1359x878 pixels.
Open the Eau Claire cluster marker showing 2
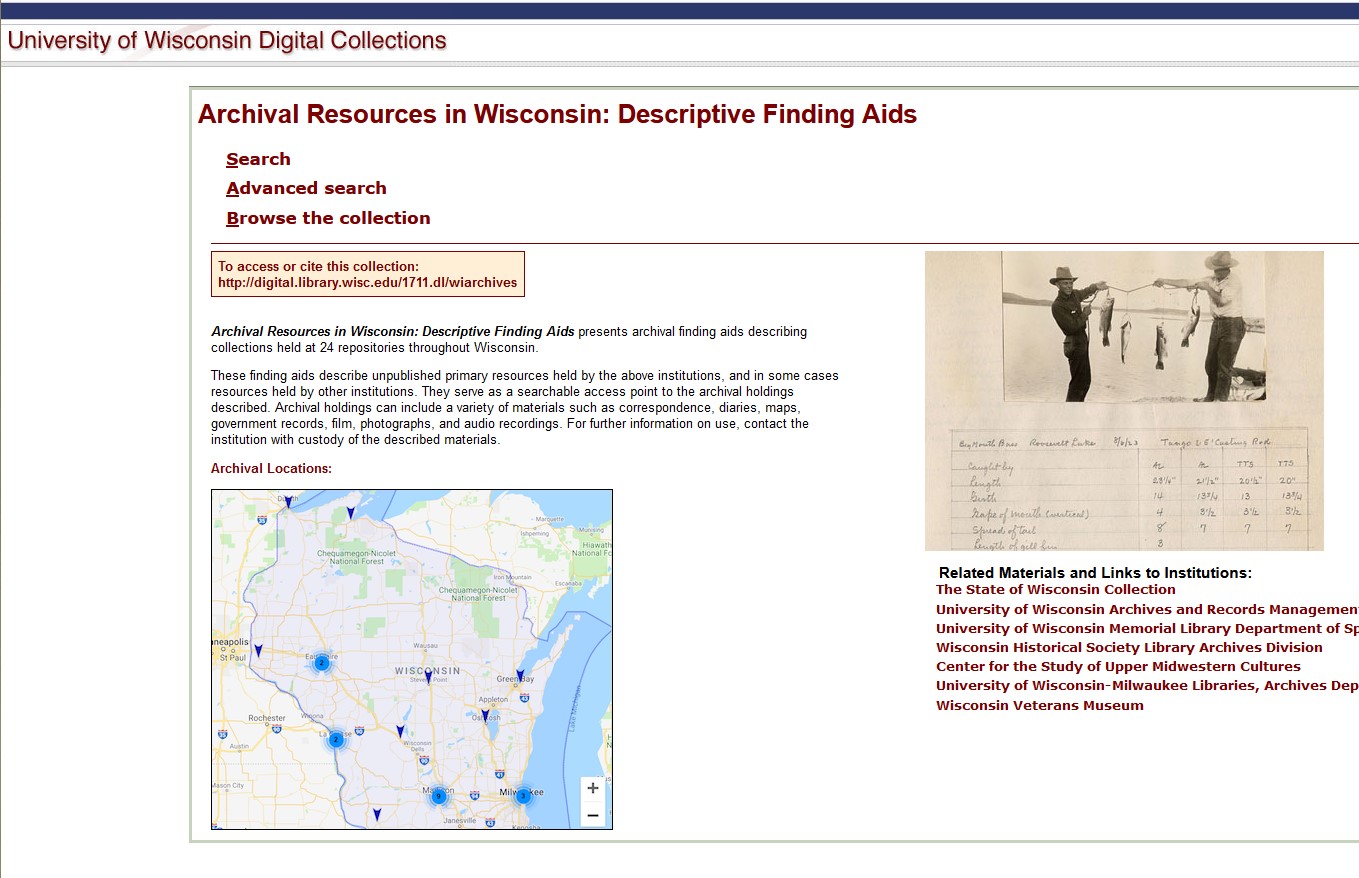321,663
